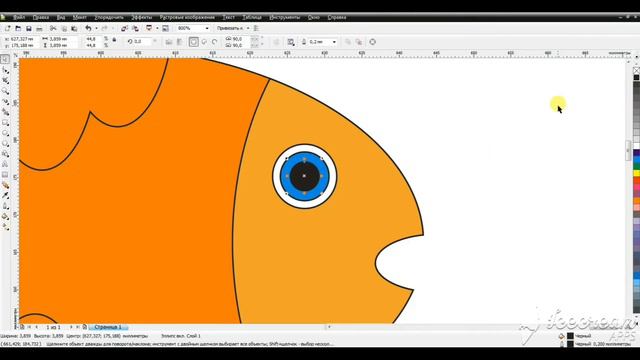Select the Smart Fill tool in toolbox
The height and width of the screenshot is (360, 640).
click(5, 112)
